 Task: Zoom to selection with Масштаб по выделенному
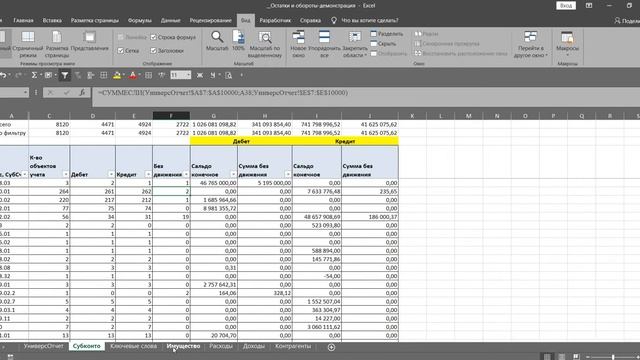pos(265,44)
